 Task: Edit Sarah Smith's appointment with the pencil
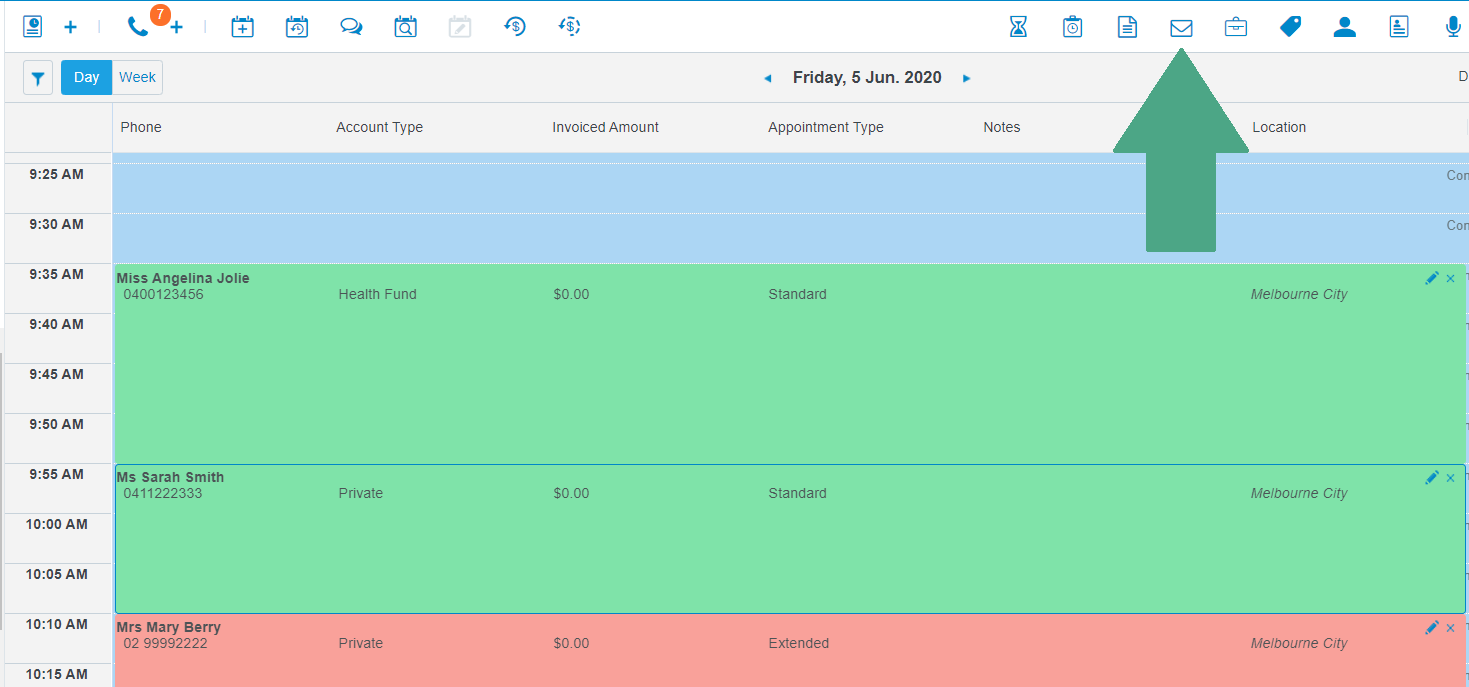1432,477
